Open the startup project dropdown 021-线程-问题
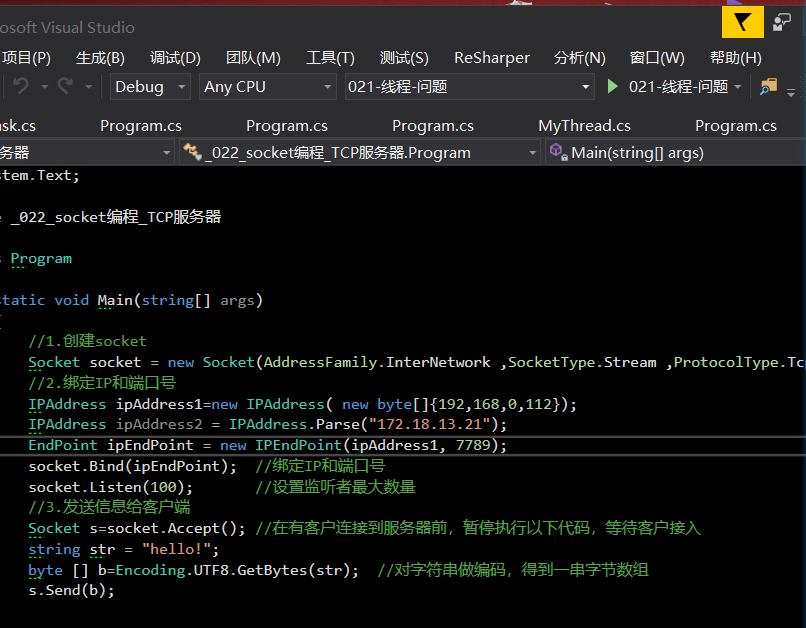This screenshot has width=806, height=628. coord(469,86)
